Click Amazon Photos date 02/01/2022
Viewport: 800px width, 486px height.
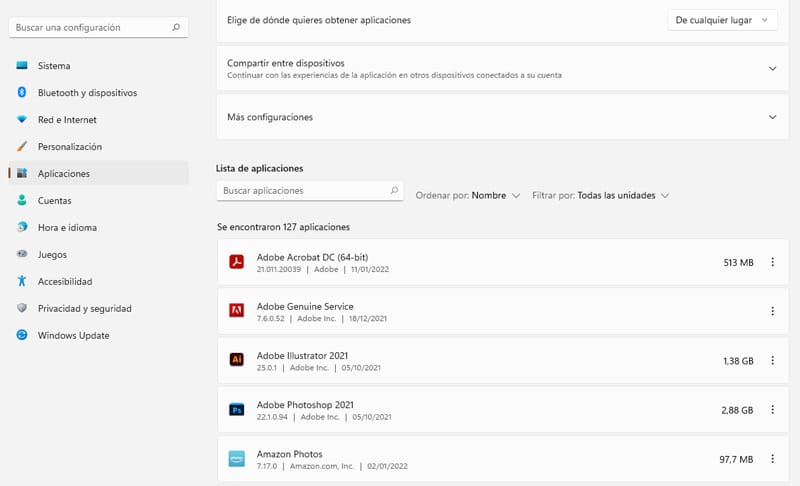(x=387, y=466)
